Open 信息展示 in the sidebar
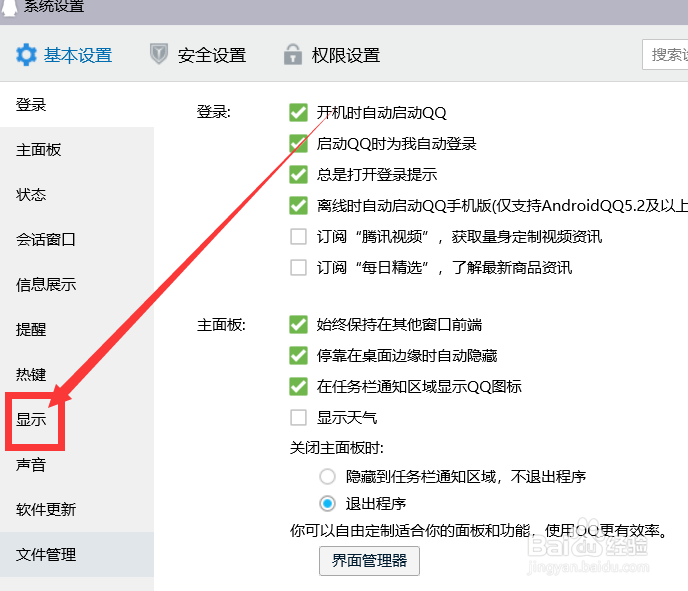The height and width of the screenshot is (591, 688). (77, 284)
